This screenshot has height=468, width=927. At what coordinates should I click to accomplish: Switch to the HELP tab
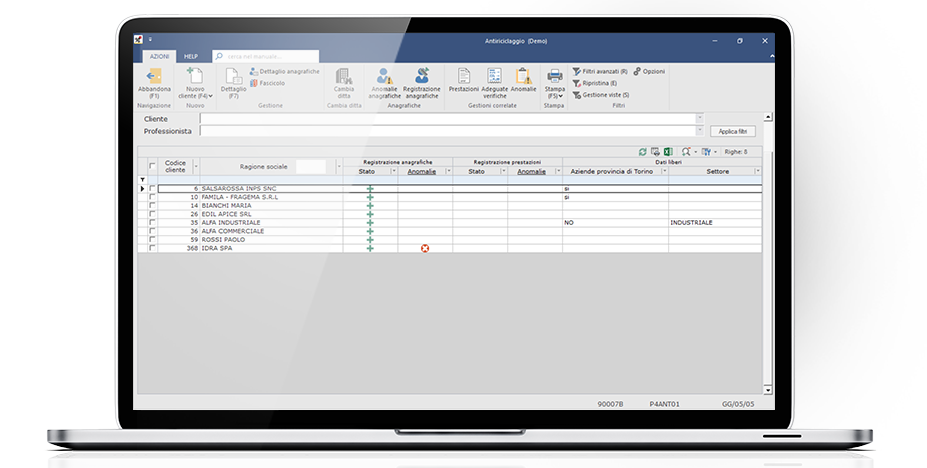point(191,56)
